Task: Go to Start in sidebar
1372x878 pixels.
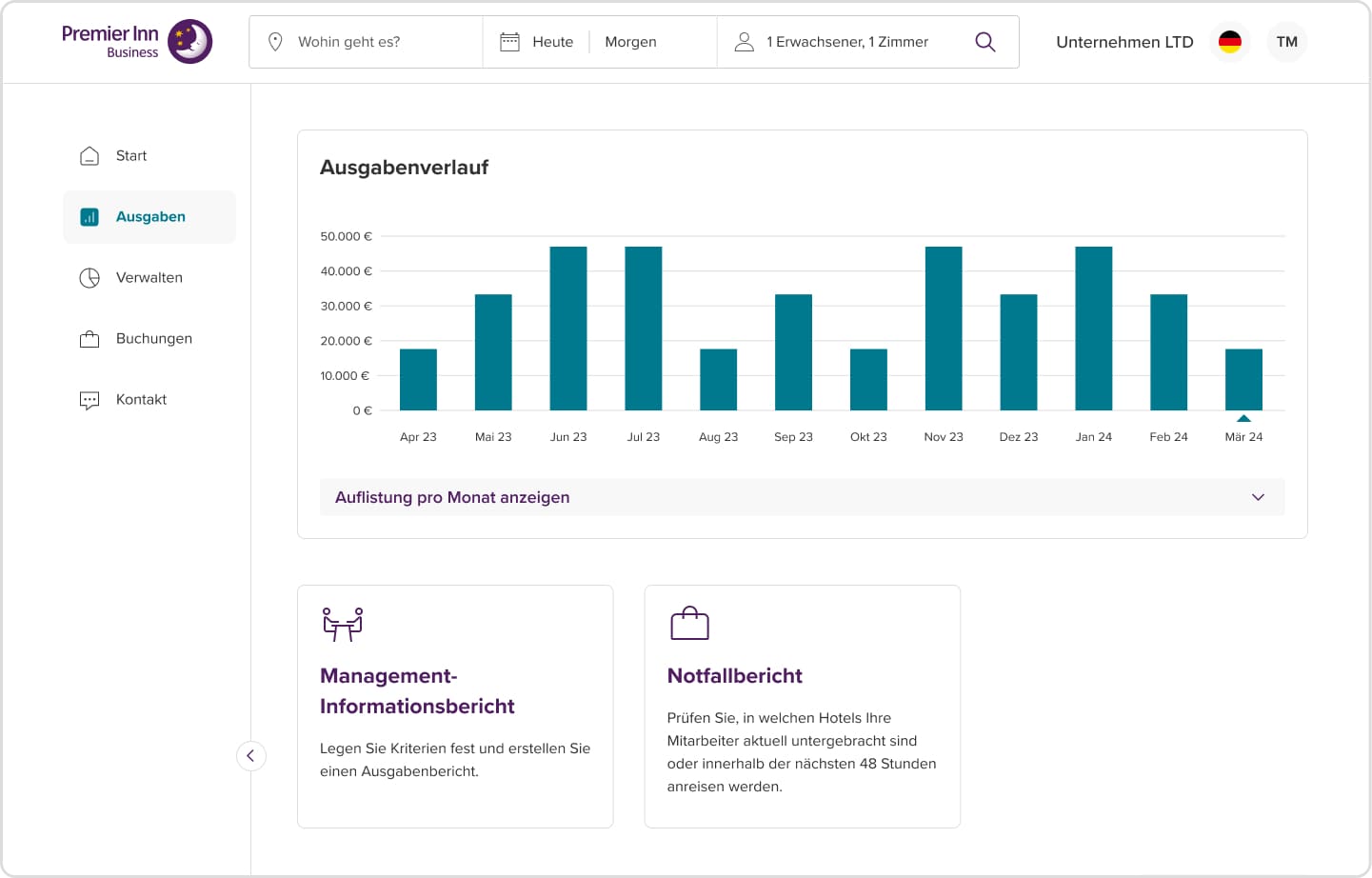Action: (131, 156)
